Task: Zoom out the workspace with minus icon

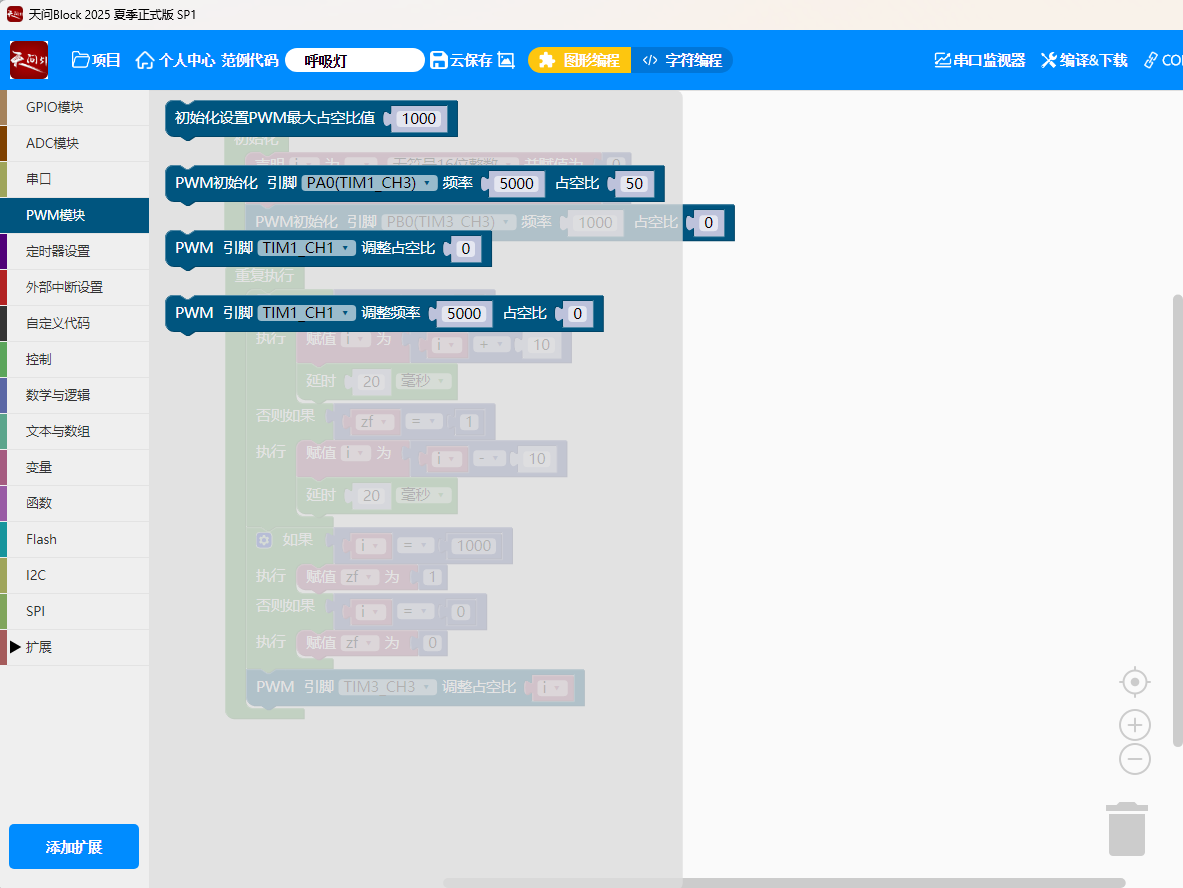Action: tap(1134, 760)
